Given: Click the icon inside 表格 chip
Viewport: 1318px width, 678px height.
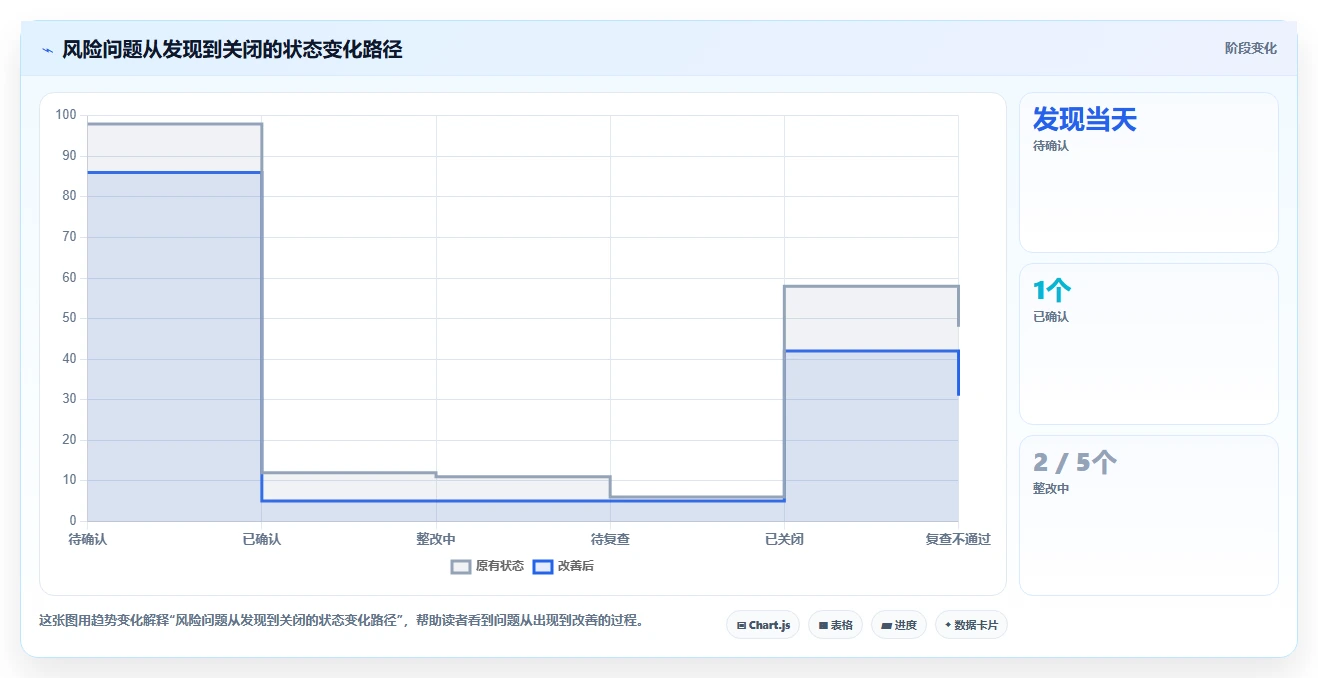Looking at the screenshot, I should click(x=823, y=625).
